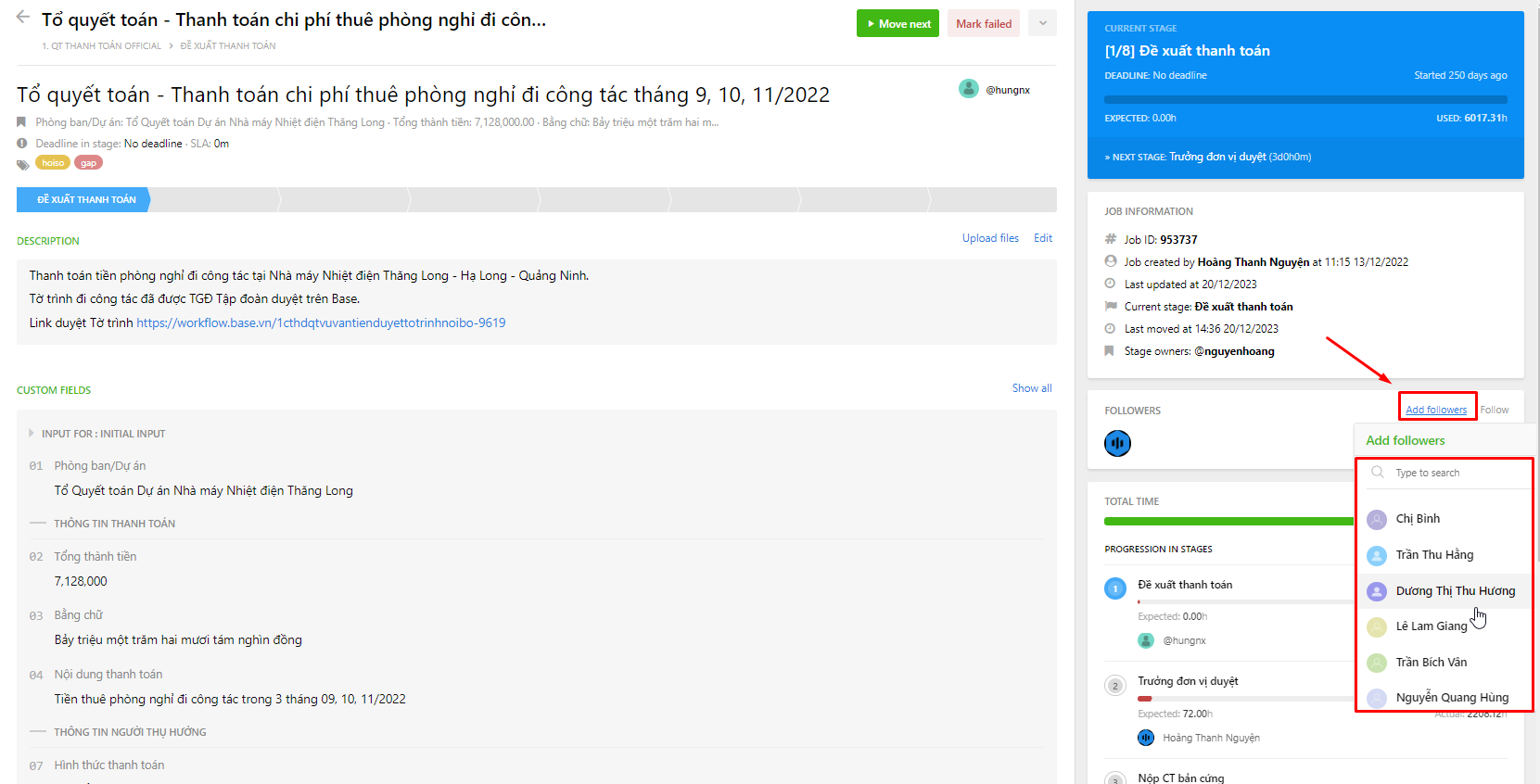The width and height of the screenshot is (1540, 784).
Task: Click the last updated clock icon
Action: click(1111, 284)
